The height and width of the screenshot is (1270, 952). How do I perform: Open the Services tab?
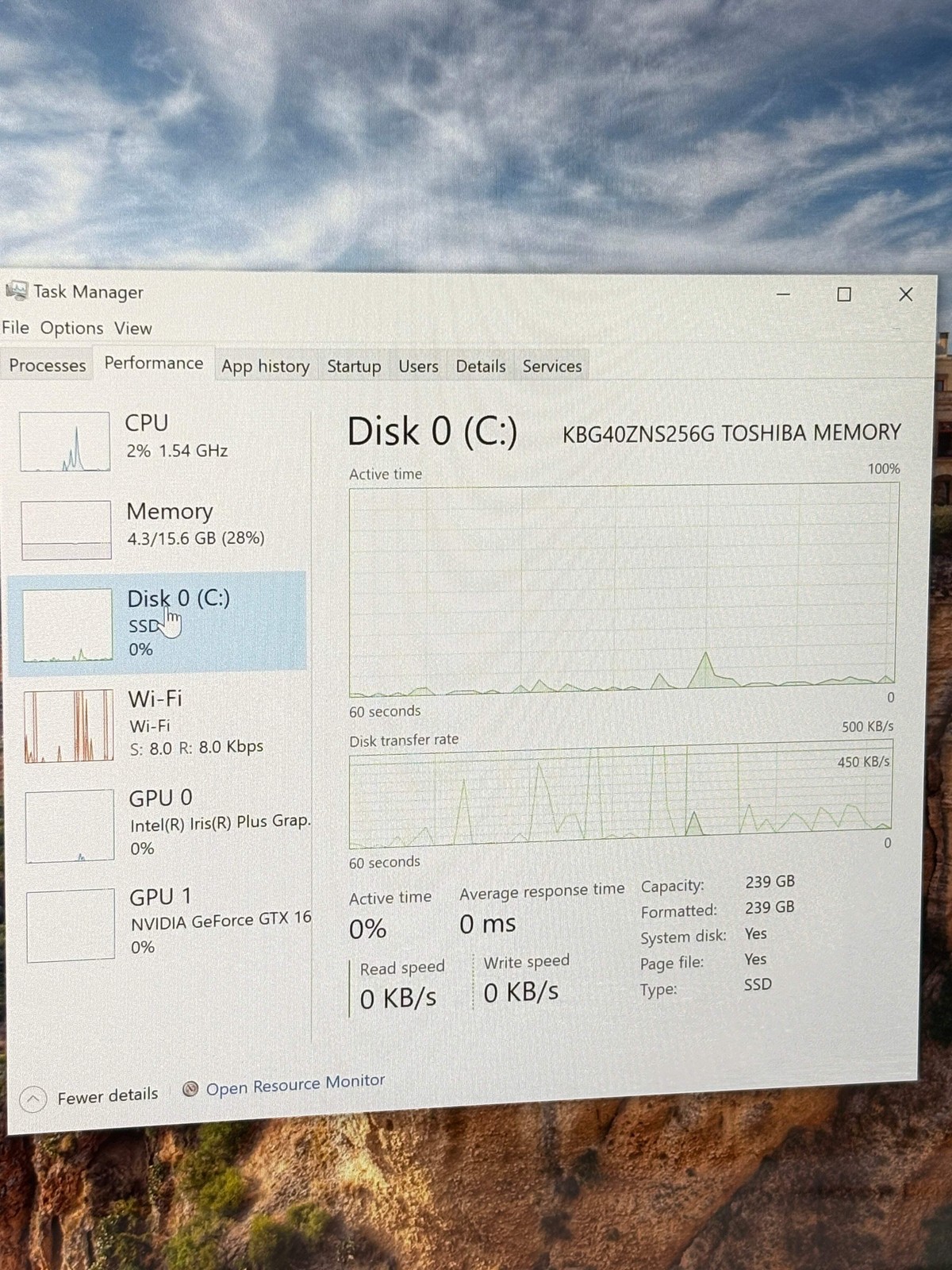552,366
